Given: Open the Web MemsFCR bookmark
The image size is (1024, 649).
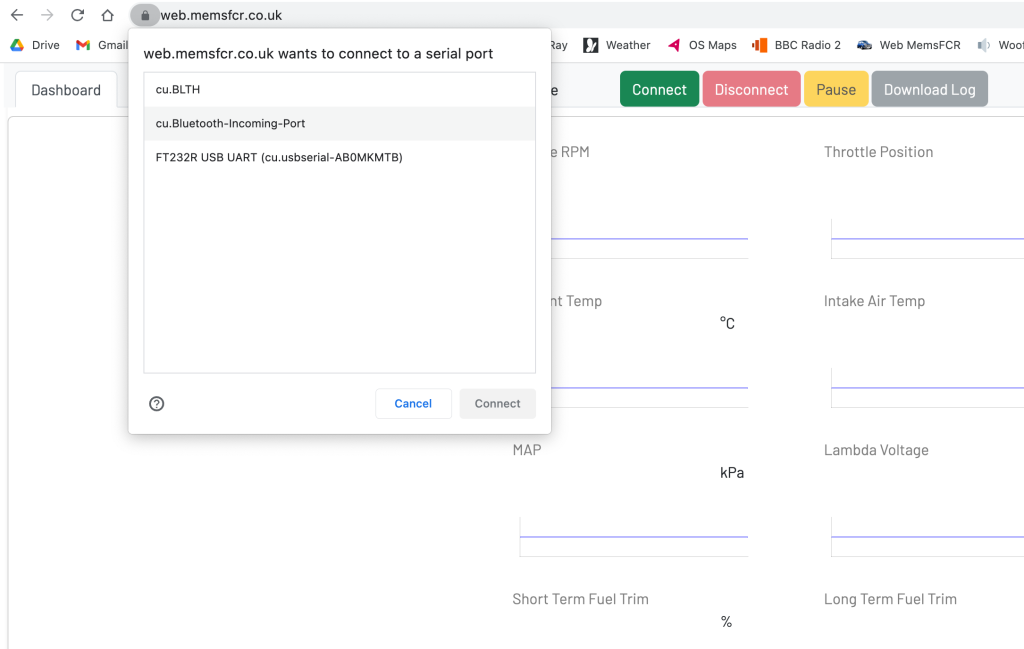Looking at the screenshot, I should [909, 45].
